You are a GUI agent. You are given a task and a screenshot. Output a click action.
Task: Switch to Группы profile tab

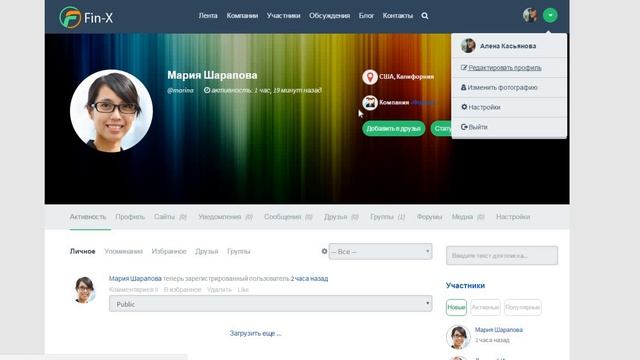(x=388, y=217)
